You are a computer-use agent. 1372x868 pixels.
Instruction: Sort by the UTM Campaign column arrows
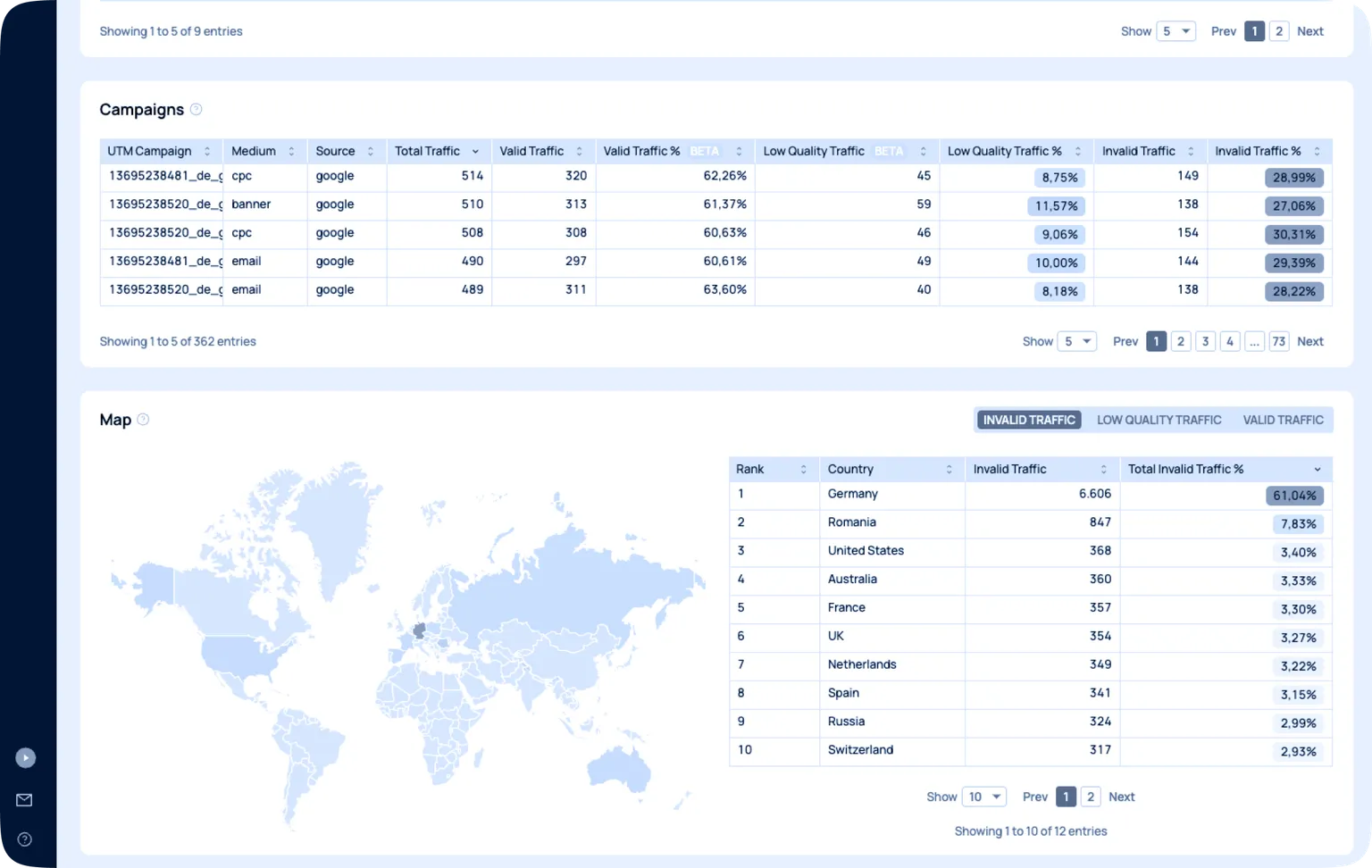click(x=207, y=152)
